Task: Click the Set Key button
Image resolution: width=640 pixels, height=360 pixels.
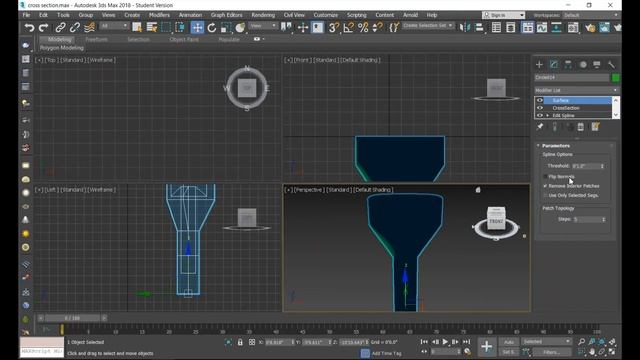Action: [509, 352]
